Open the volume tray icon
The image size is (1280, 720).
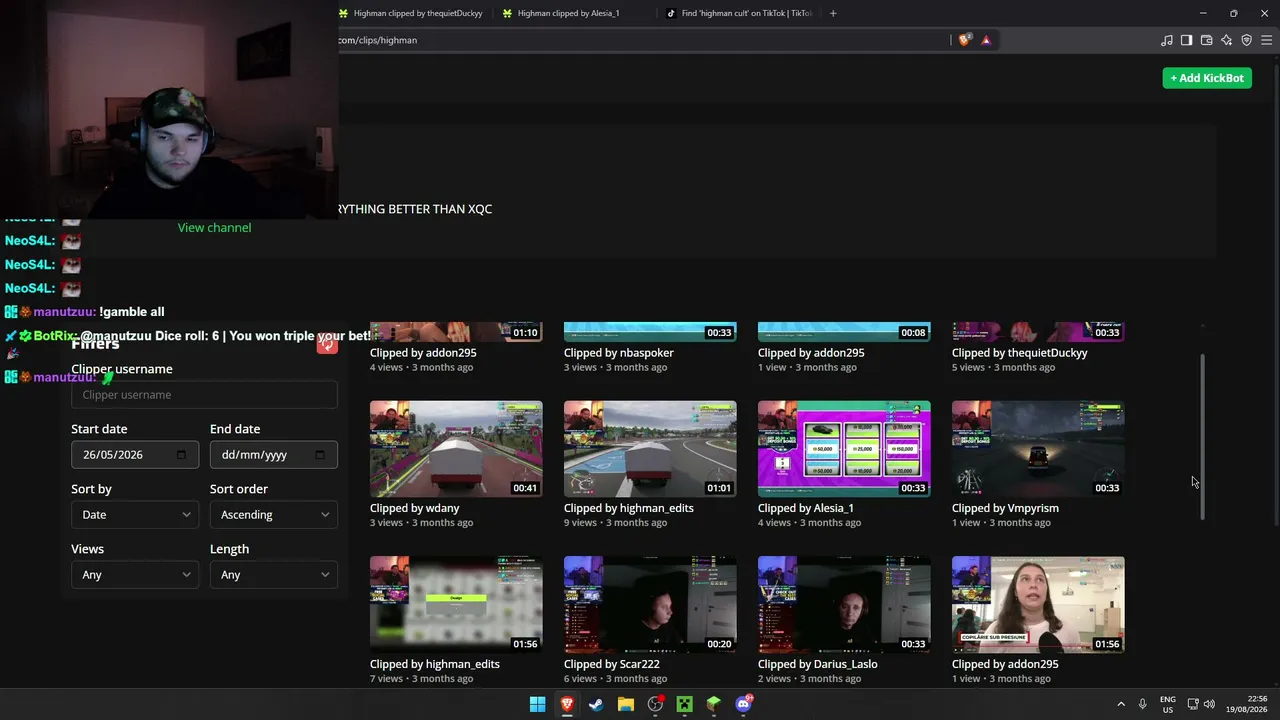(x=1209, y=704)
